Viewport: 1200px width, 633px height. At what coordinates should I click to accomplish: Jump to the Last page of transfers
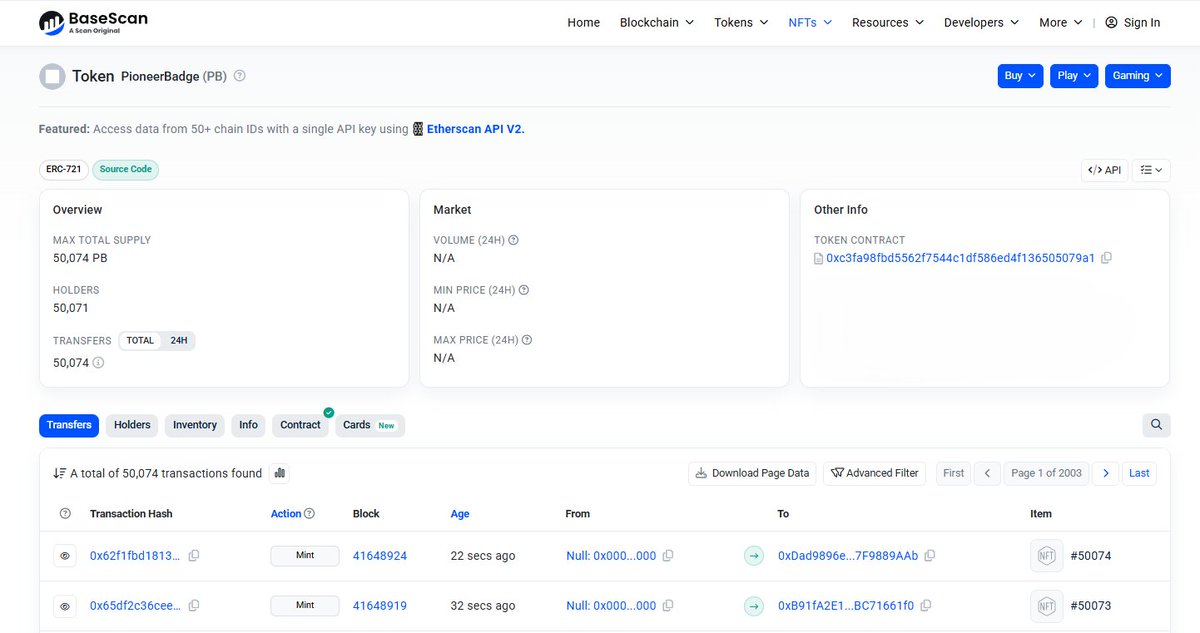pos(1139,472)
